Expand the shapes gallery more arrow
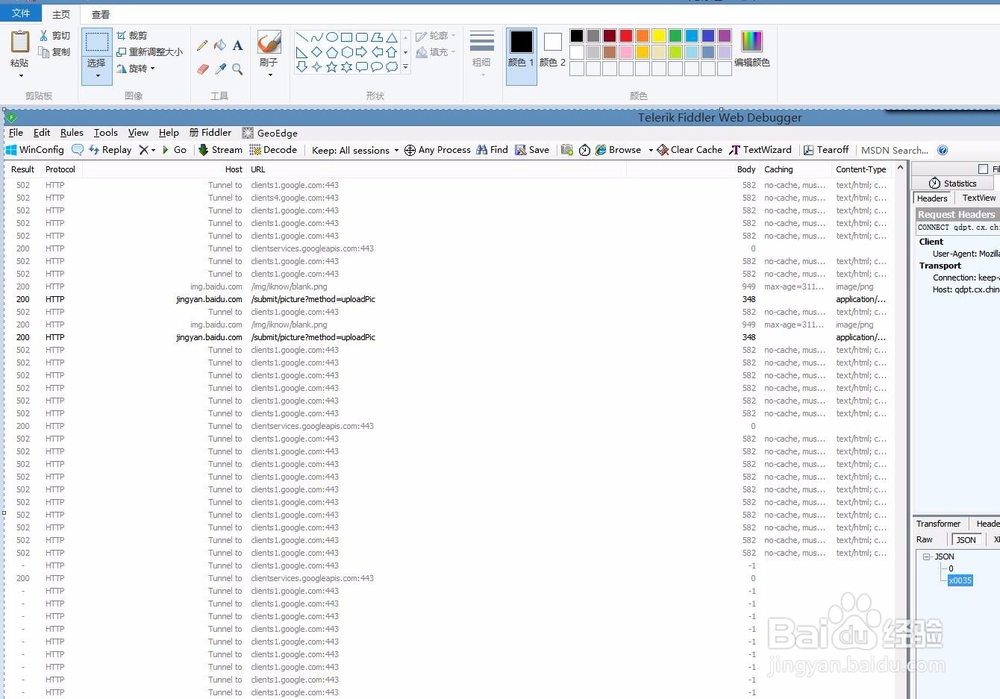This screenshot has height=699, width=1000. 406,67
